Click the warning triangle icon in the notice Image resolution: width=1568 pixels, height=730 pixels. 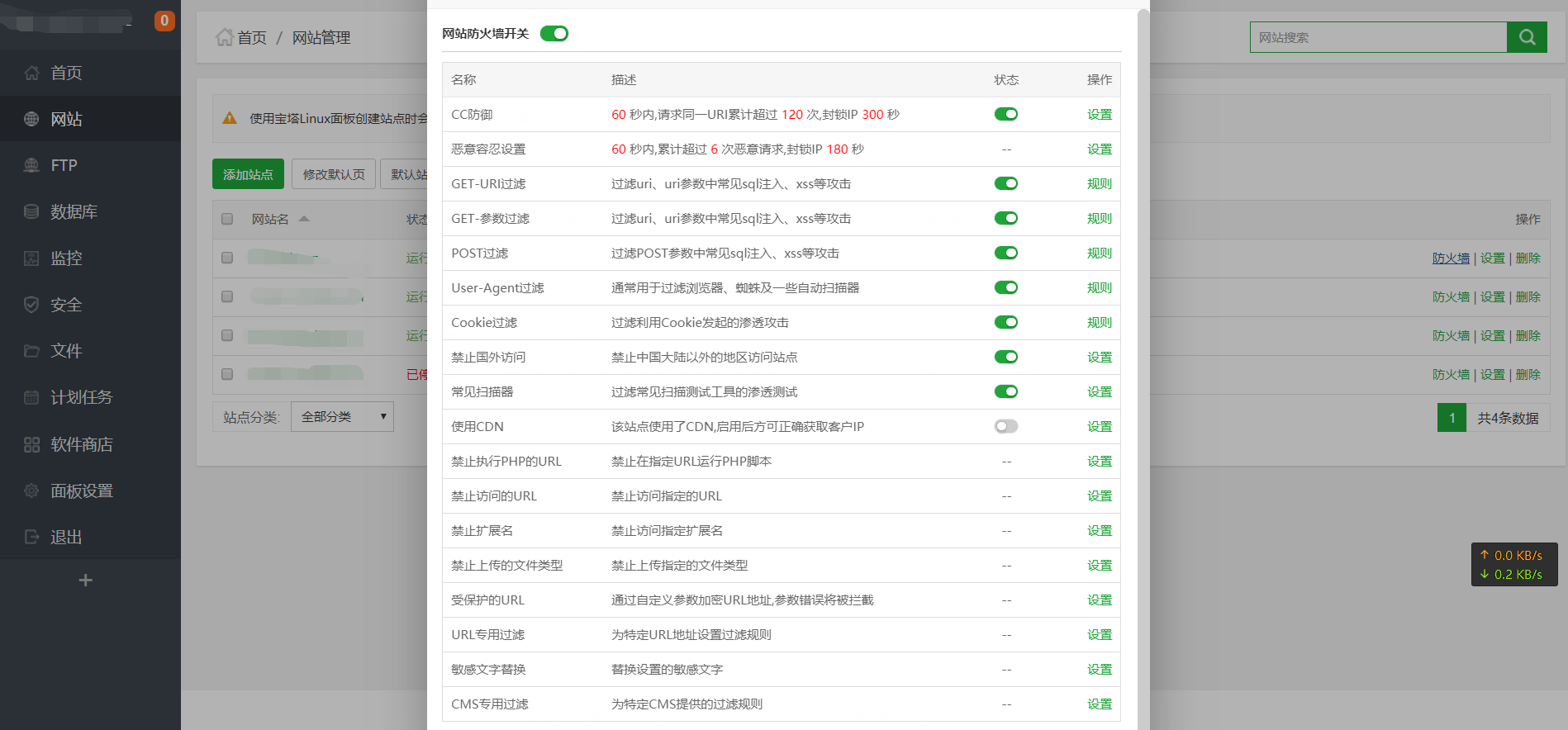coord(230,118)
